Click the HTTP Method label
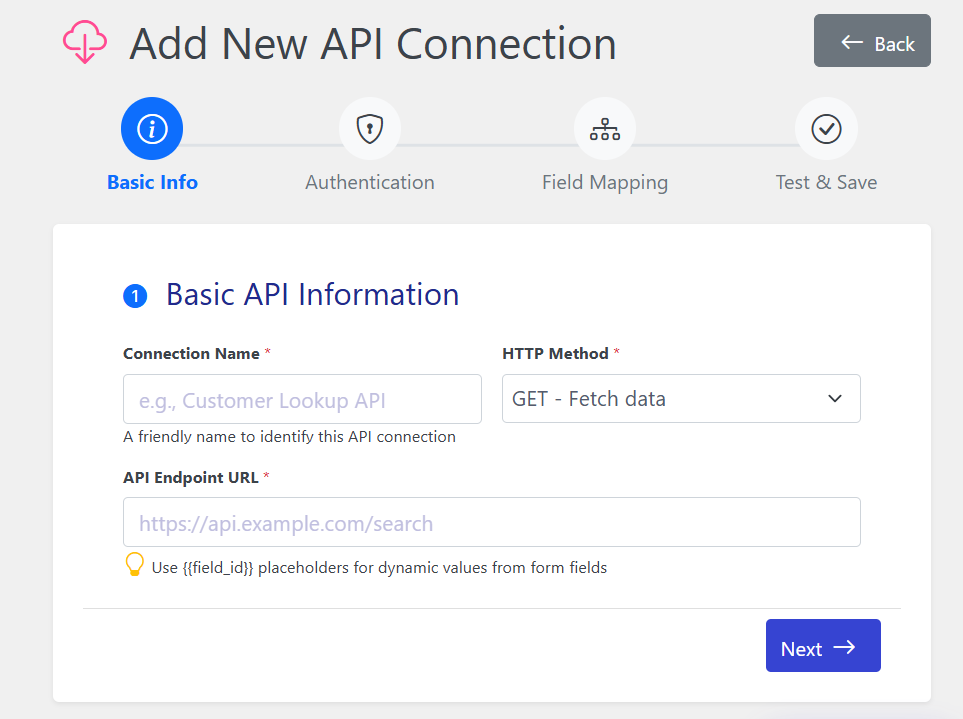This screenshot has height=719, width=963. 555,354
